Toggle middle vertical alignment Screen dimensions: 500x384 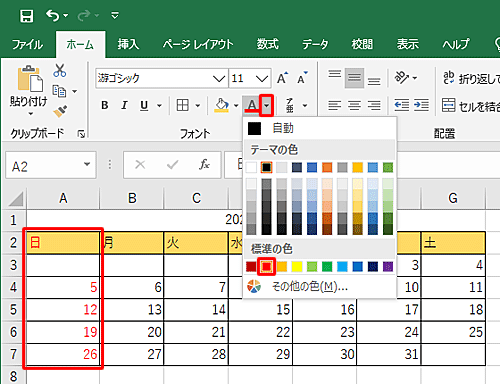click(354, 78)
